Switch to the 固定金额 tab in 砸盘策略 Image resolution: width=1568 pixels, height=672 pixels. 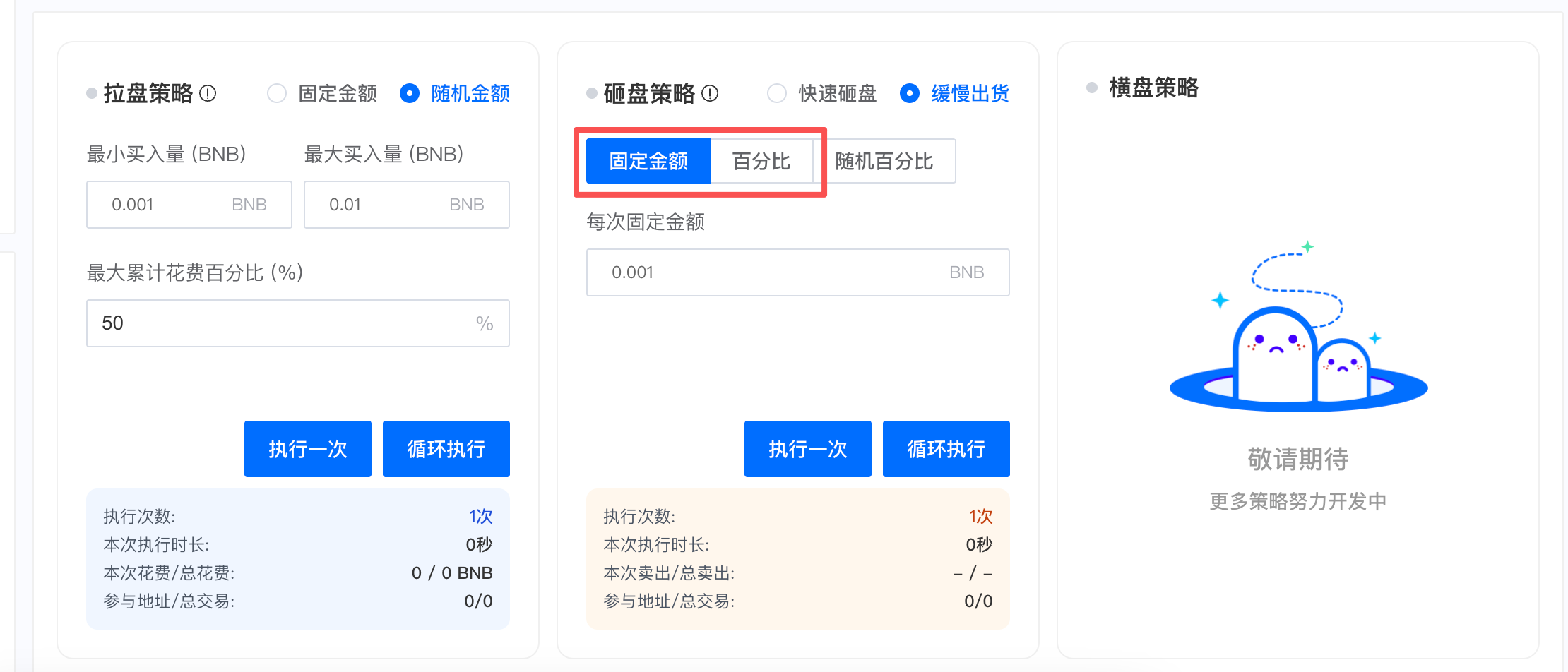pyautogui.click(x=648, y=161)
